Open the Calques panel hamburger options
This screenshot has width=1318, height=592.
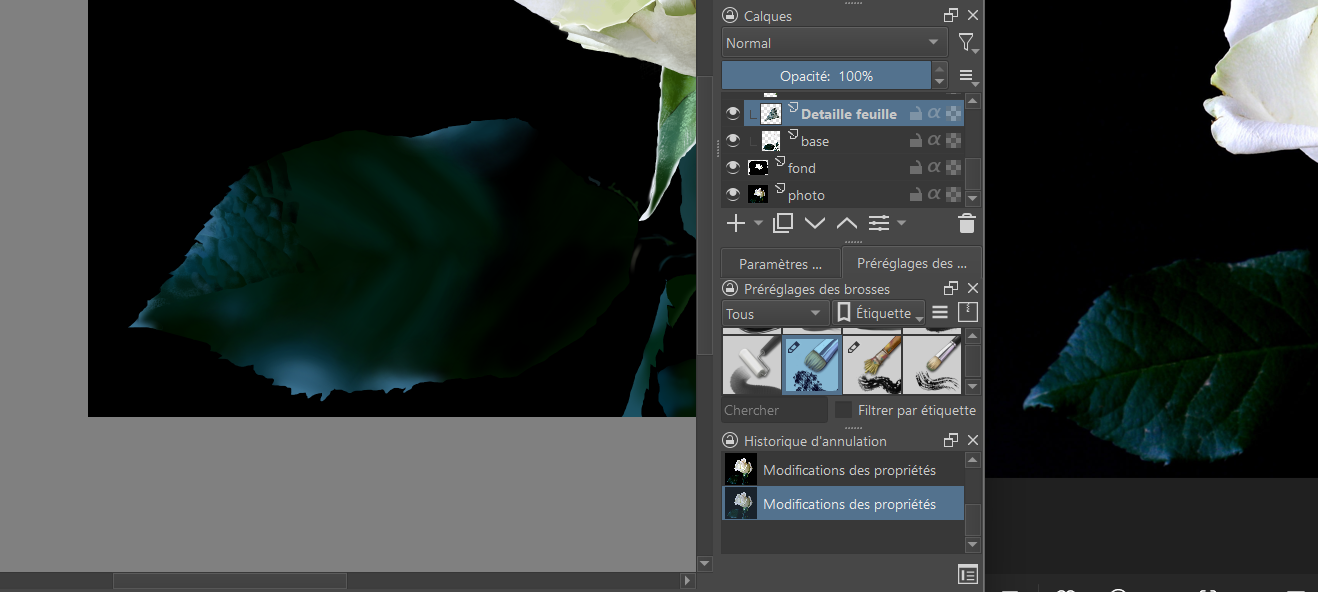point(967,76)
